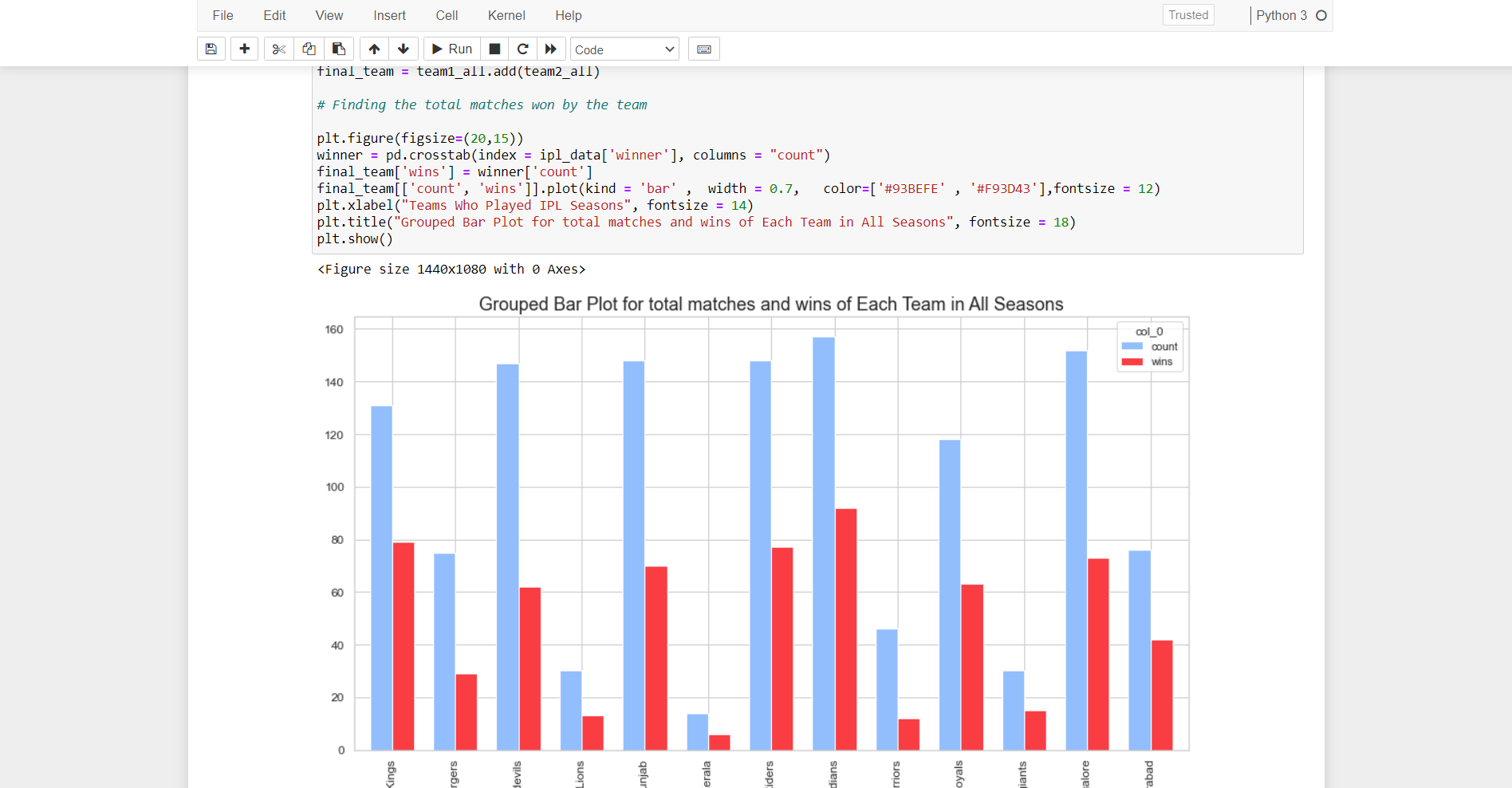Open the Help menu
Screen dimensions: 1512x788
click(568, 15)
